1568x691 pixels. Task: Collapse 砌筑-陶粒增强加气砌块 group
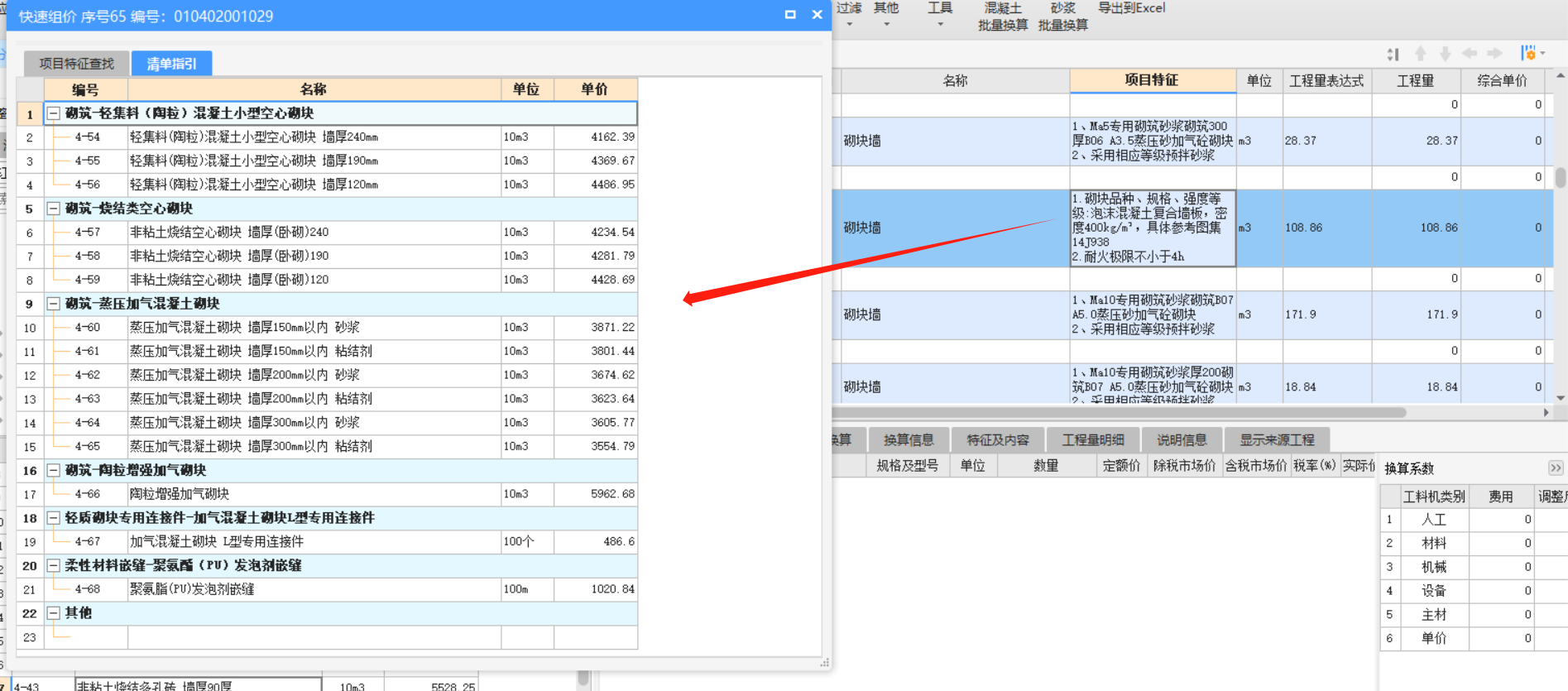[x=53, y=470]
